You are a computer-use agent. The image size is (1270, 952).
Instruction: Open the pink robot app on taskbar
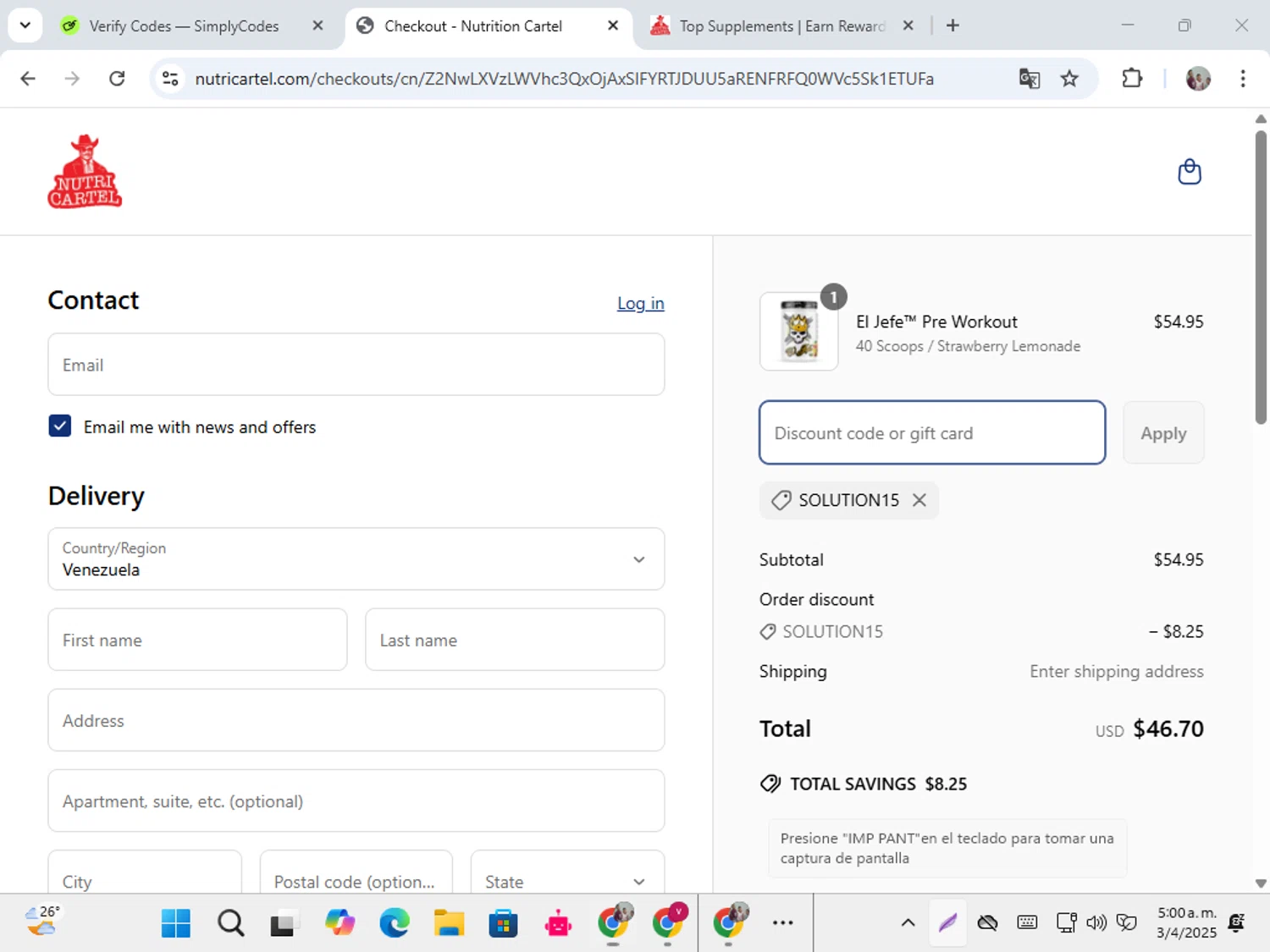click(558, 923)
